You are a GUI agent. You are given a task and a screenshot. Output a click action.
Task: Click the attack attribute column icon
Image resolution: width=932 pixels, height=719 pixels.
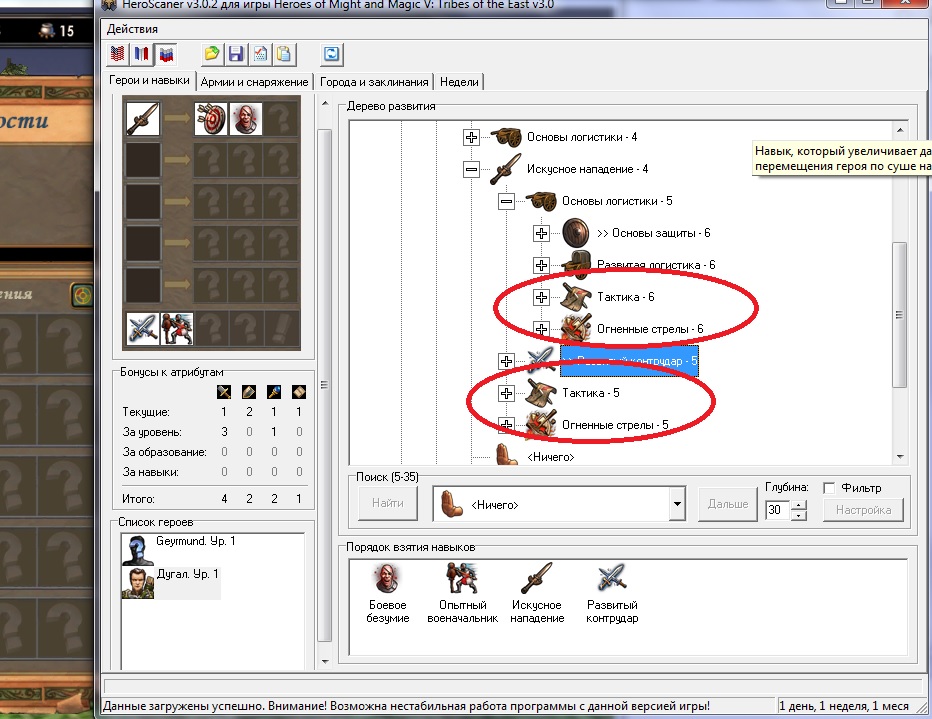[x=224, y=392]
